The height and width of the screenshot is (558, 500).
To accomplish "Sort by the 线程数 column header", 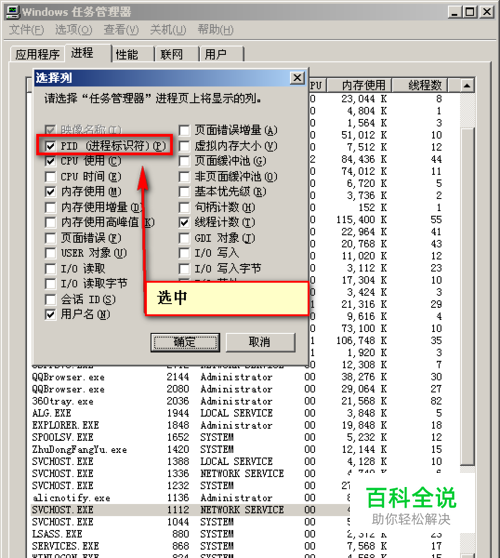I will click(420, 85).
